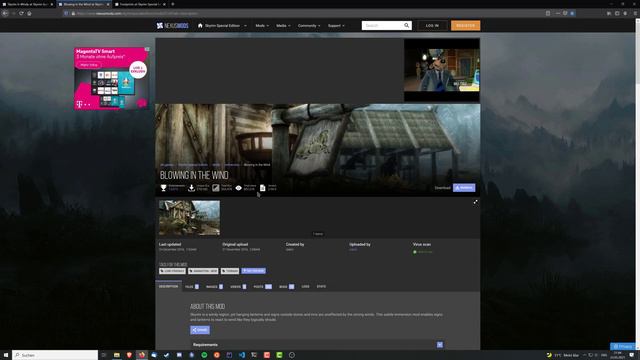The height and width of the screenshot is (360, 640).
Task: Open Firefox from taskbar
Action: tap(142, 355)
